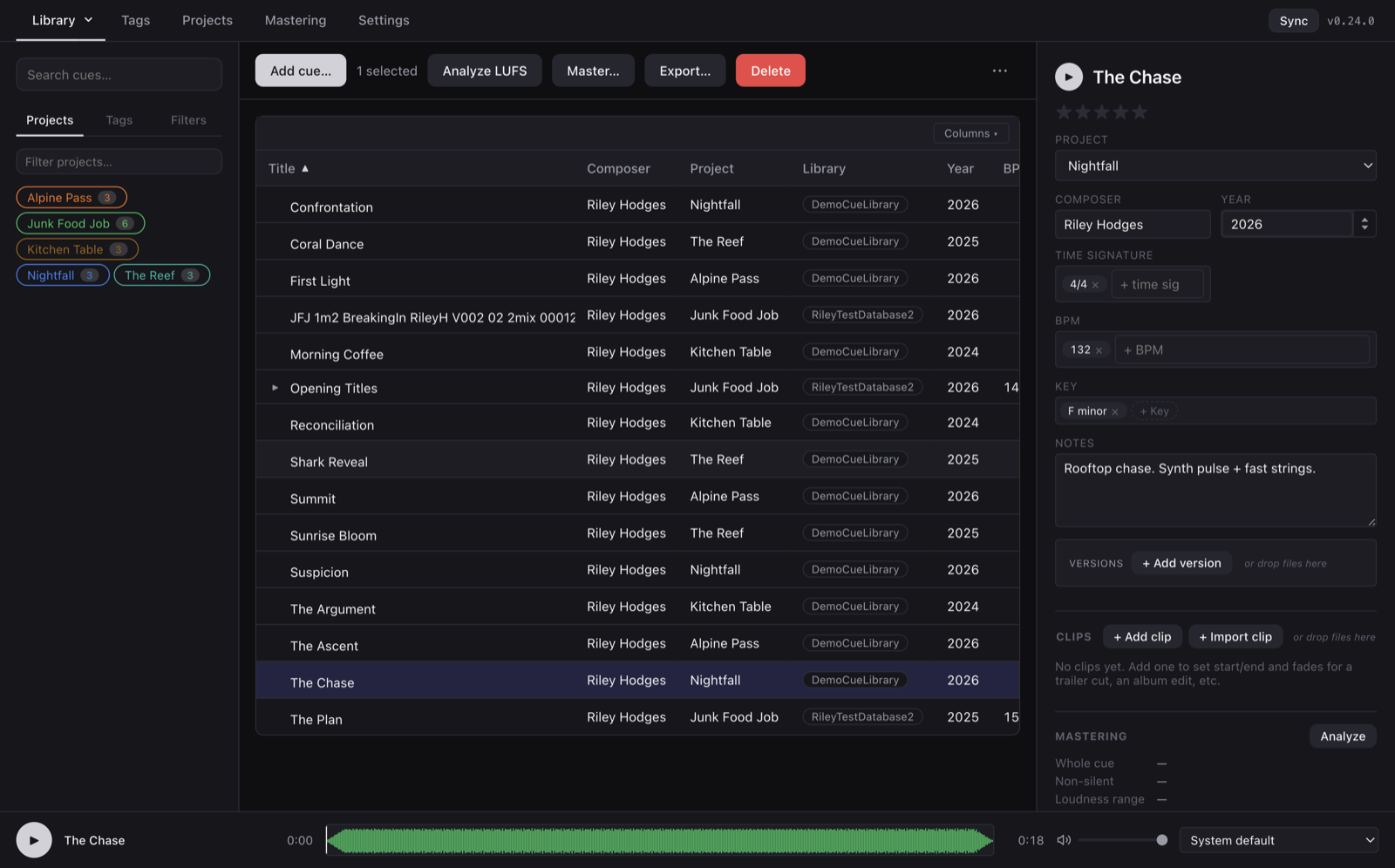Toggle the Nightfall project filter chip

(63, 275)
